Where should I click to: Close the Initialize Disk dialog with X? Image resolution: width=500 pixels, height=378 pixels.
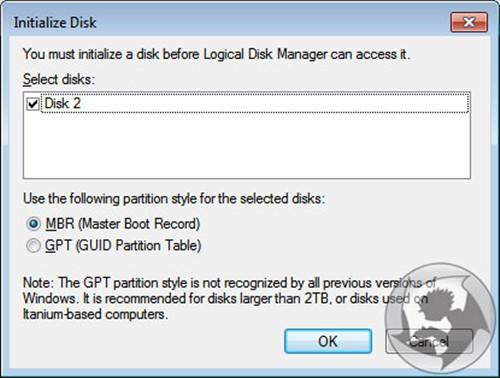click(x=469, y=22)
